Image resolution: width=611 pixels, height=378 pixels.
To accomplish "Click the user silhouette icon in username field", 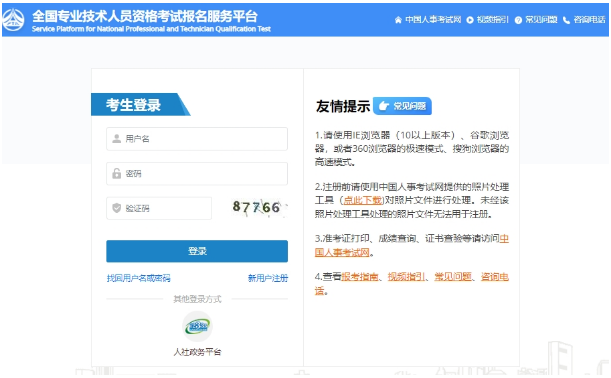I will coord(117,139).
